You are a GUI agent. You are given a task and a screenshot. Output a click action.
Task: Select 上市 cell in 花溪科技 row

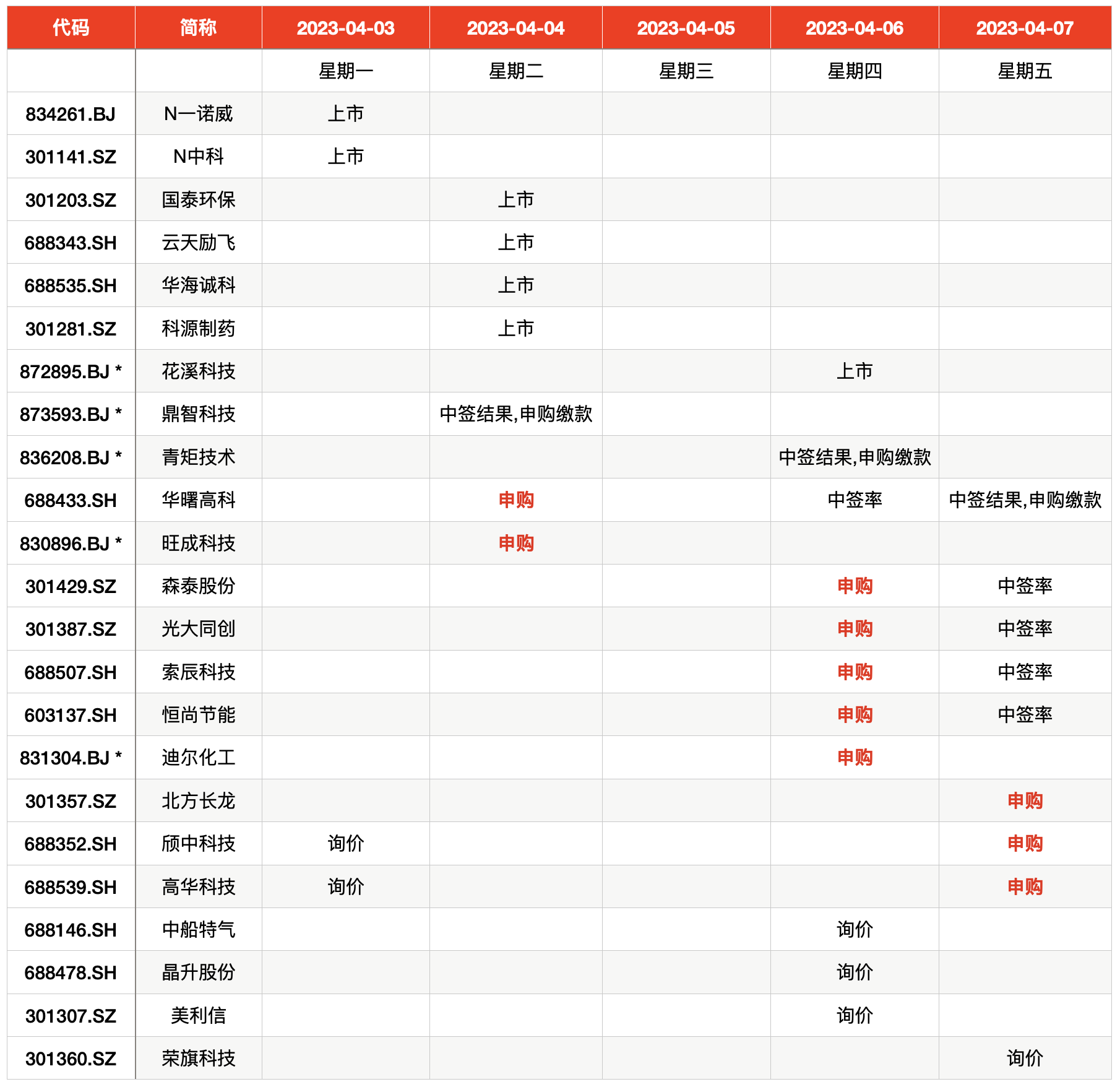click(854, 371)
